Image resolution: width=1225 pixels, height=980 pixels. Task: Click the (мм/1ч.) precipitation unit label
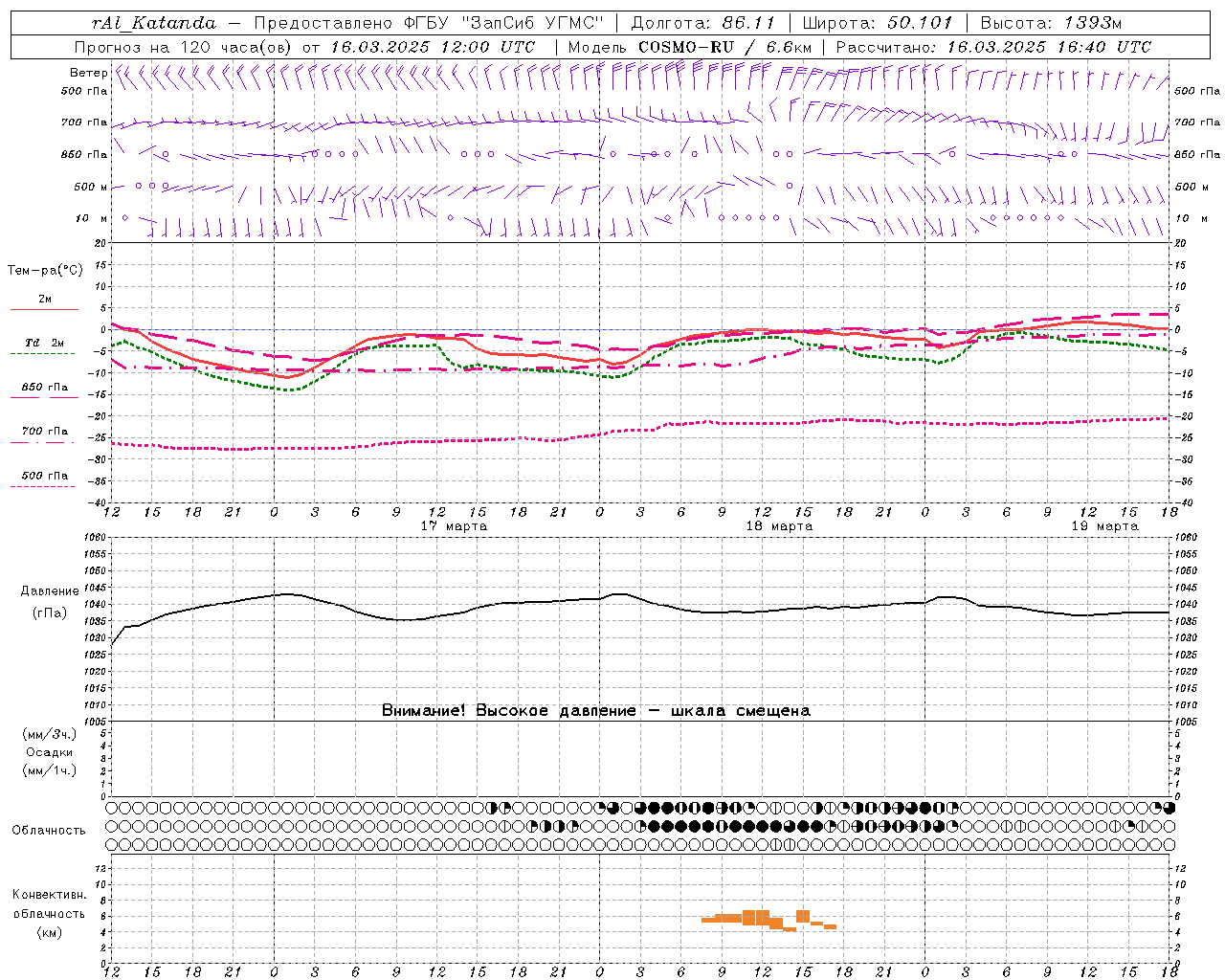[x=50, y=770]
